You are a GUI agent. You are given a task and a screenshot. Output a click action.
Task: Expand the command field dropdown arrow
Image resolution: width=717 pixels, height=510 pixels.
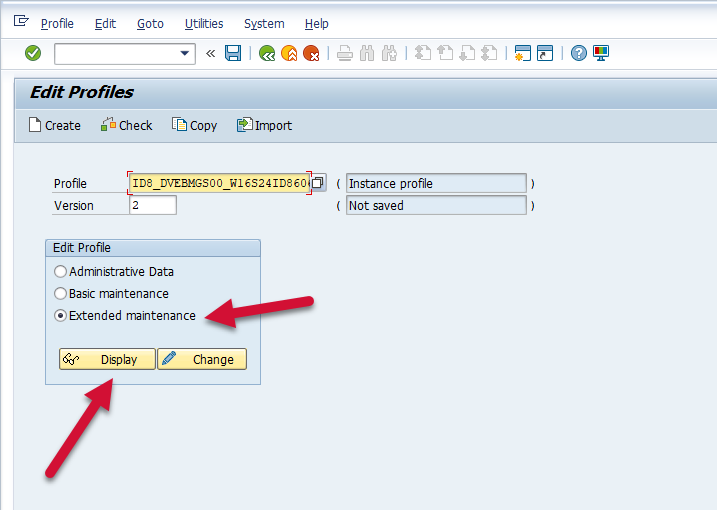185,53
